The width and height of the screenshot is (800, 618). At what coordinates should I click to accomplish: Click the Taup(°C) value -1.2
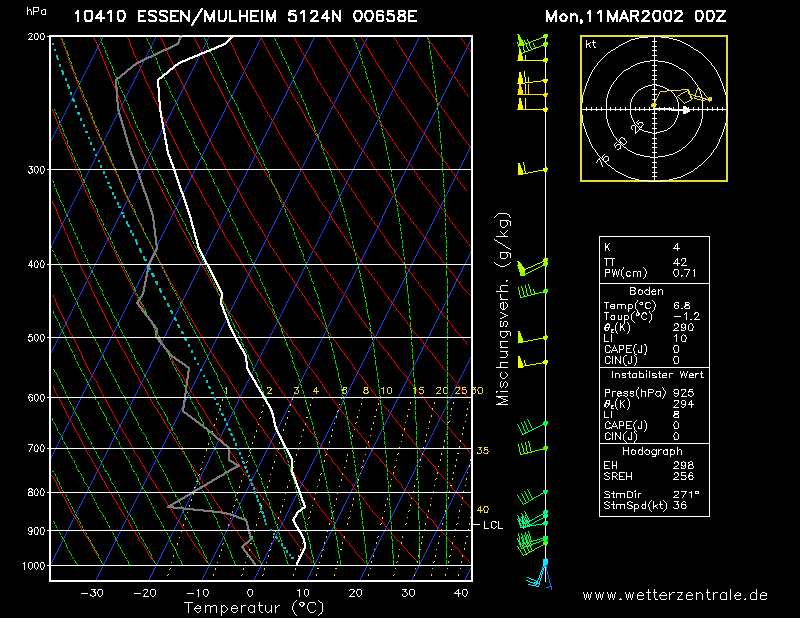pos(686,316)
